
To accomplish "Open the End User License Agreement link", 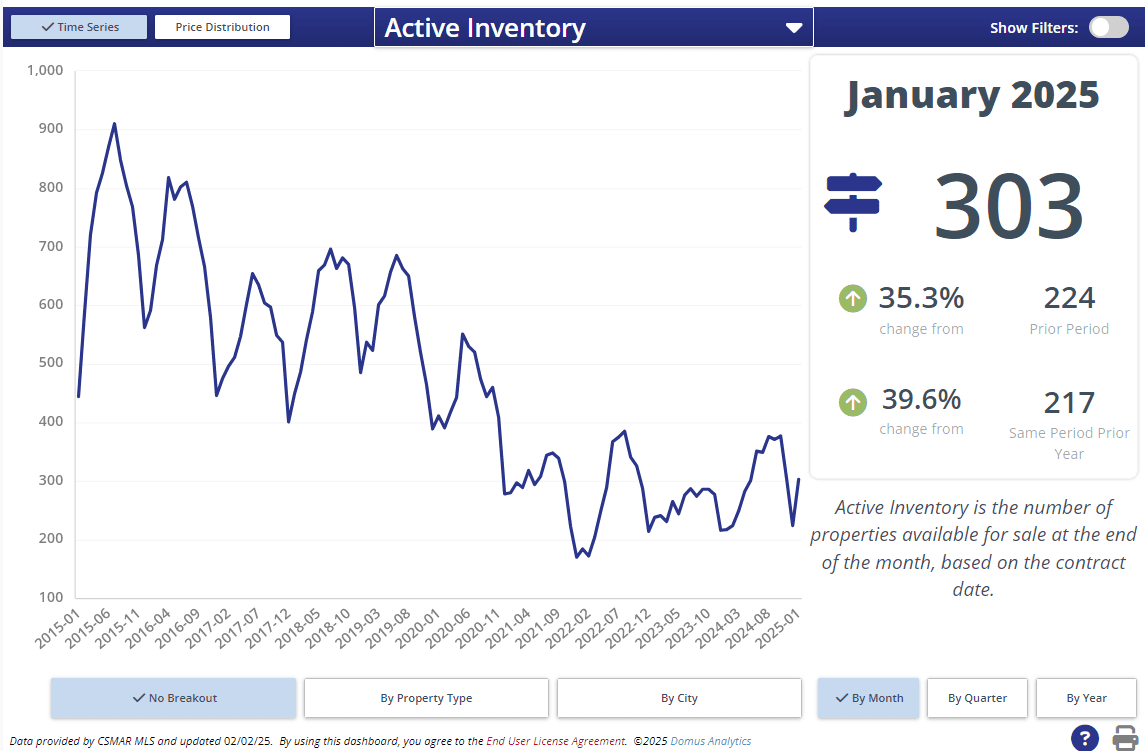I will [x=556, y=741].
